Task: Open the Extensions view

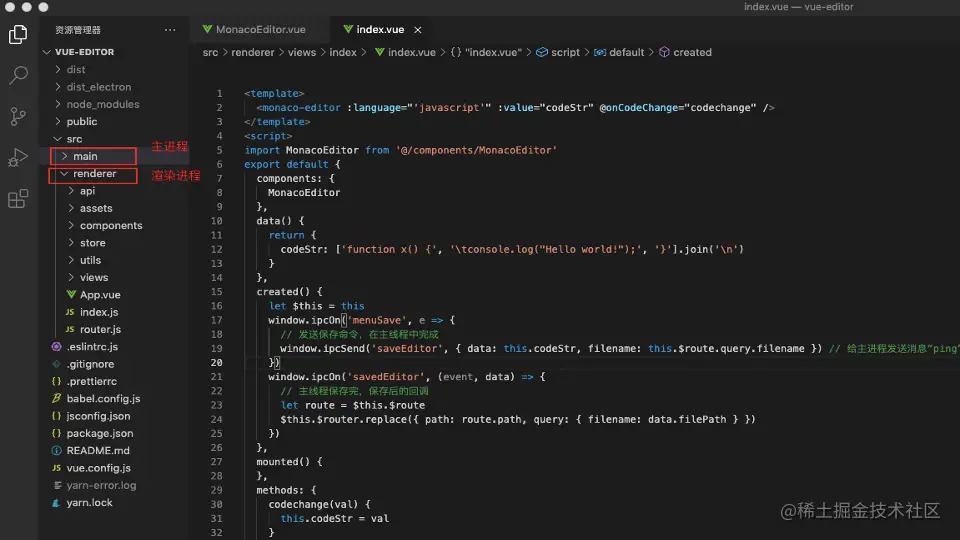Action: [x=18, y=198]
